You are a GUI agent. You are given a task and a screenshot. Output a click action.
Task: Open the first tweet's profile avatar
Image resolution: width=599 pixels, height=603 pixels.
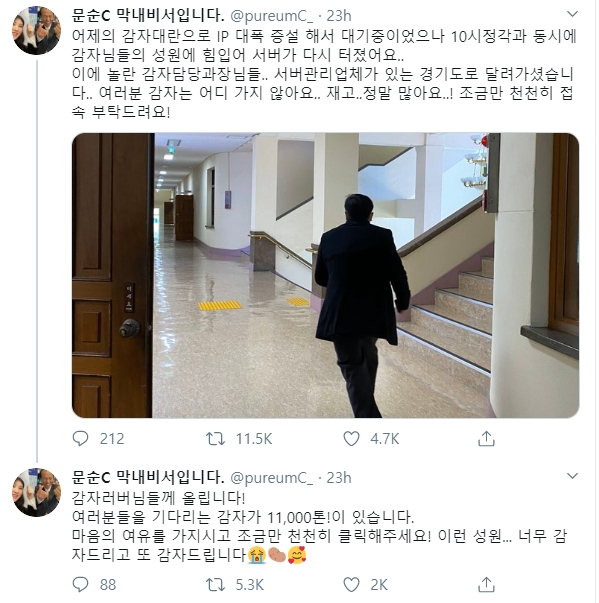pyautogui.click(x=37, y=30)
